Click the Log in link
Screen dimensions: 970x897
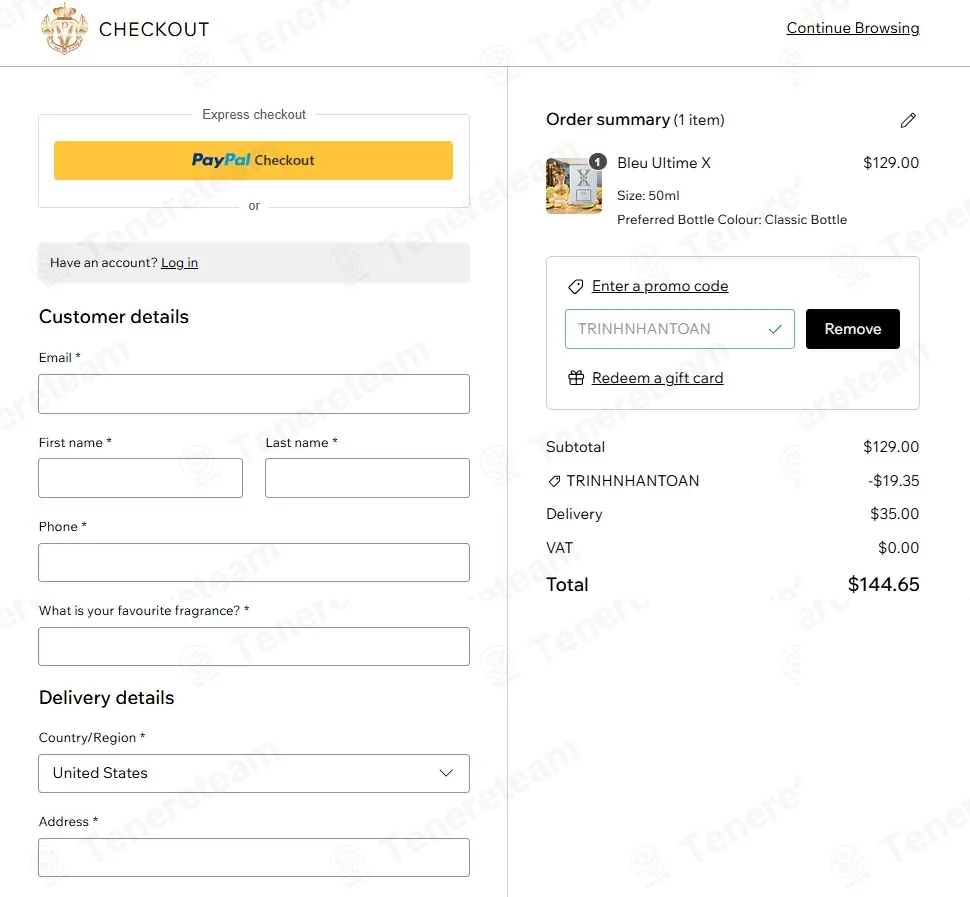179,263
